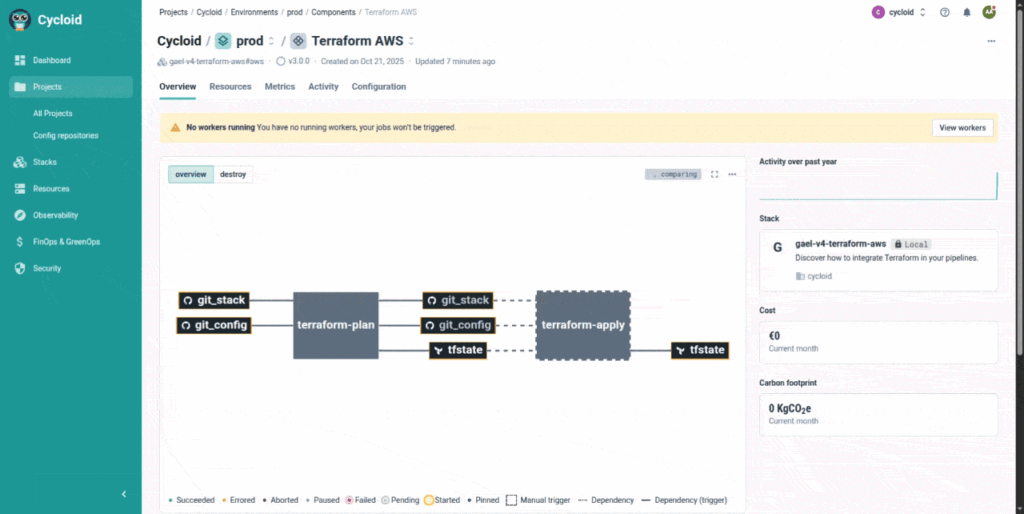
Task: Expand pipeline to fullscreen view
Action: click(x=714, y=174)
